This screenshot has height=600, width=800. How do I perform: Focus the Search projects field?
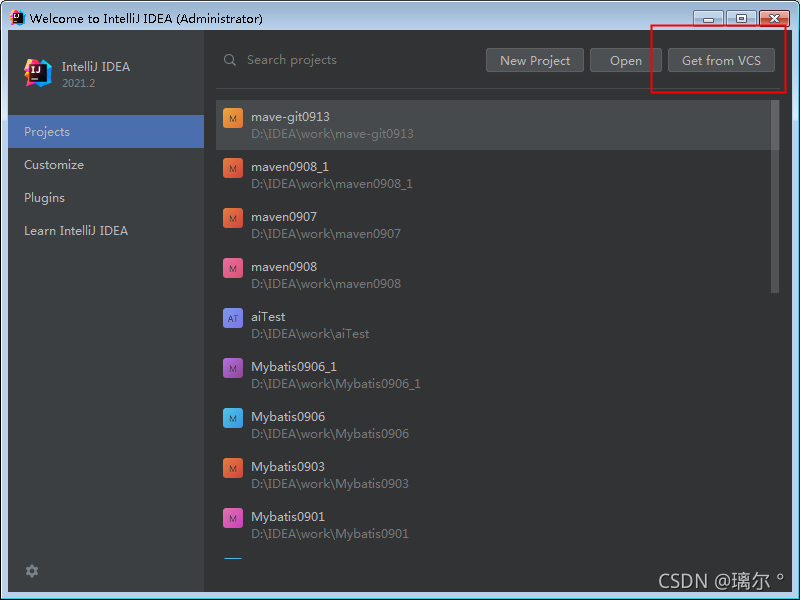pos(352,60)
